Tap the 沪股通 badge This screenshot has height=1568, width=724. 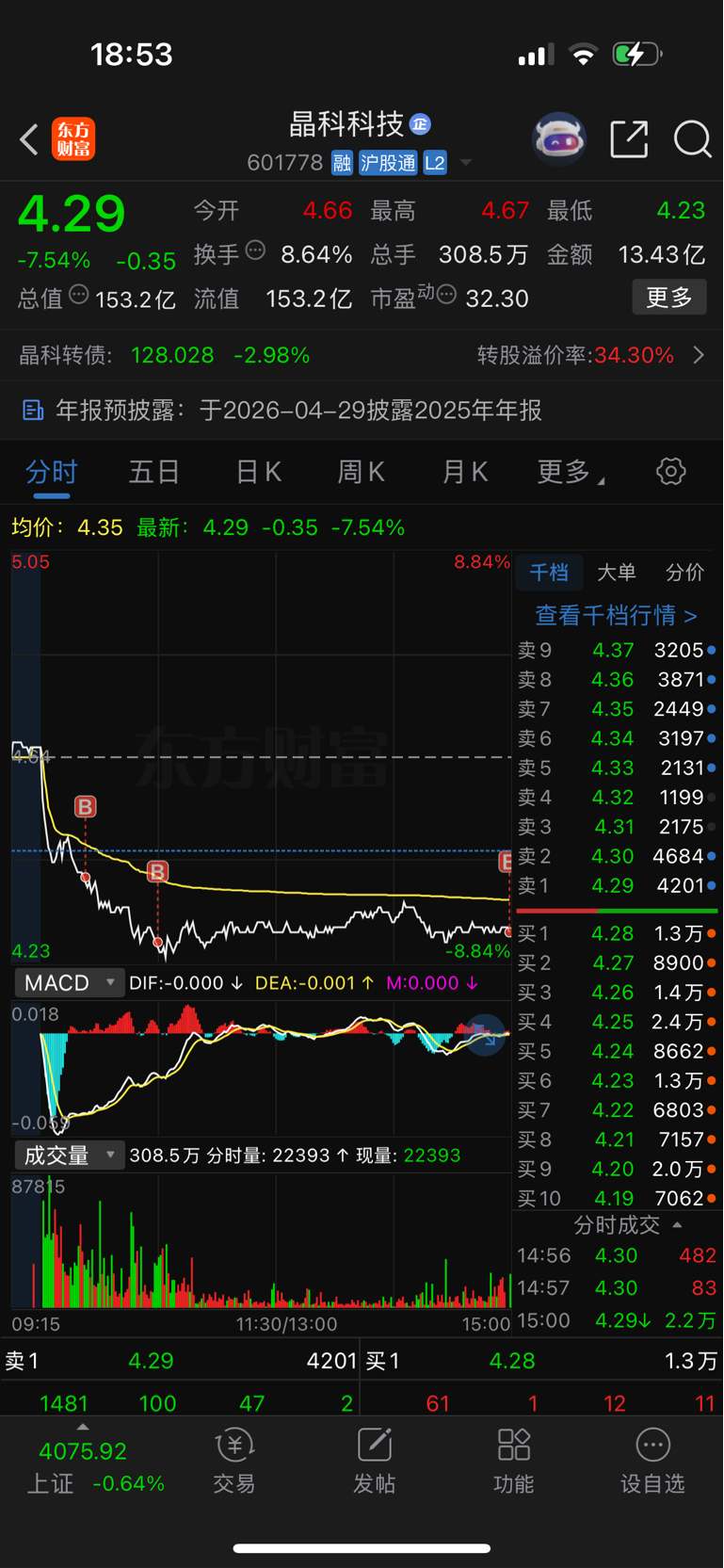pos(388,163)
